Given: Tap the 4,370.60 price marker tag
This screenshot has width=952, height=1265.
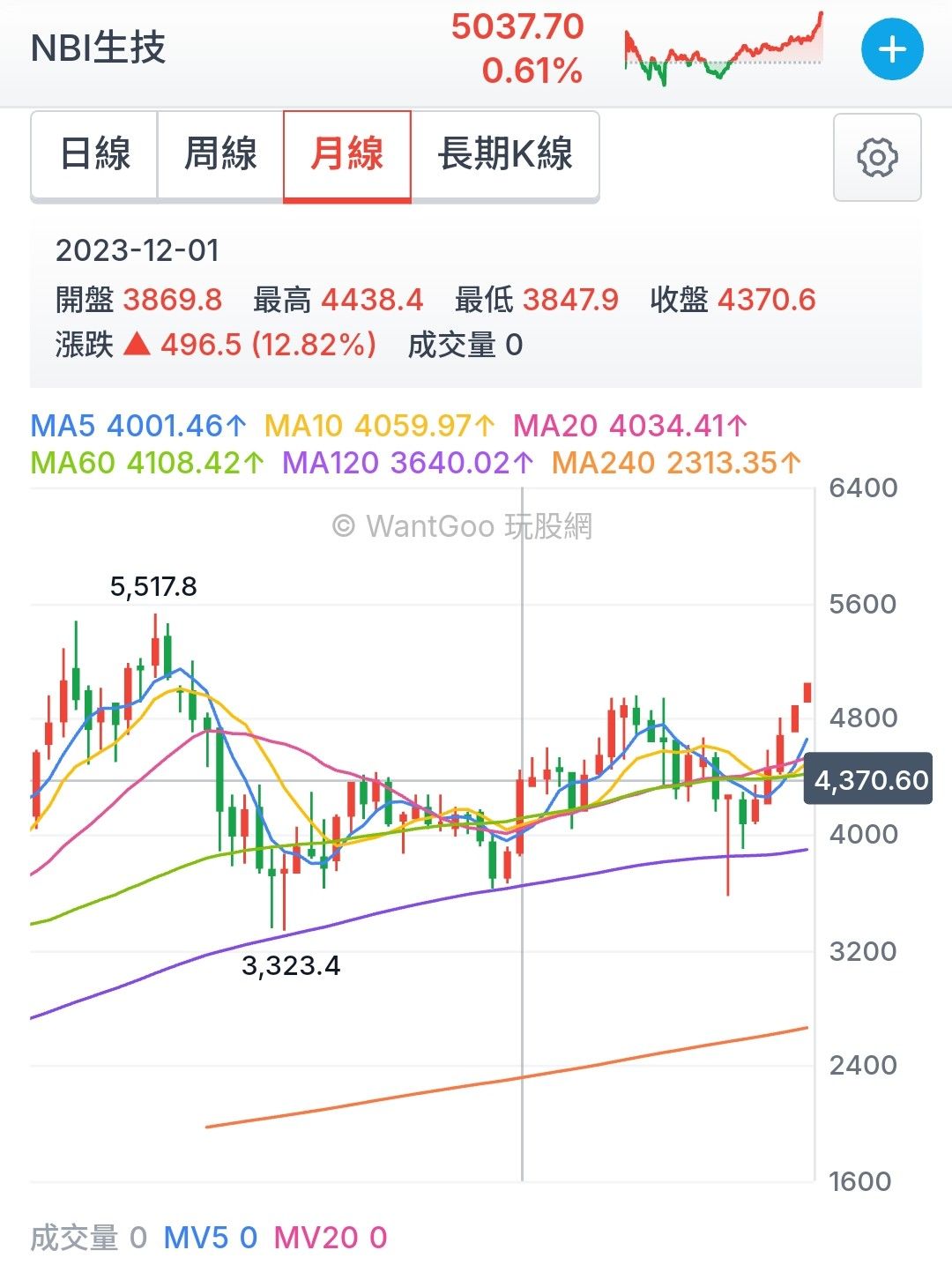Looking at the screenshot, I should point(869,780).
